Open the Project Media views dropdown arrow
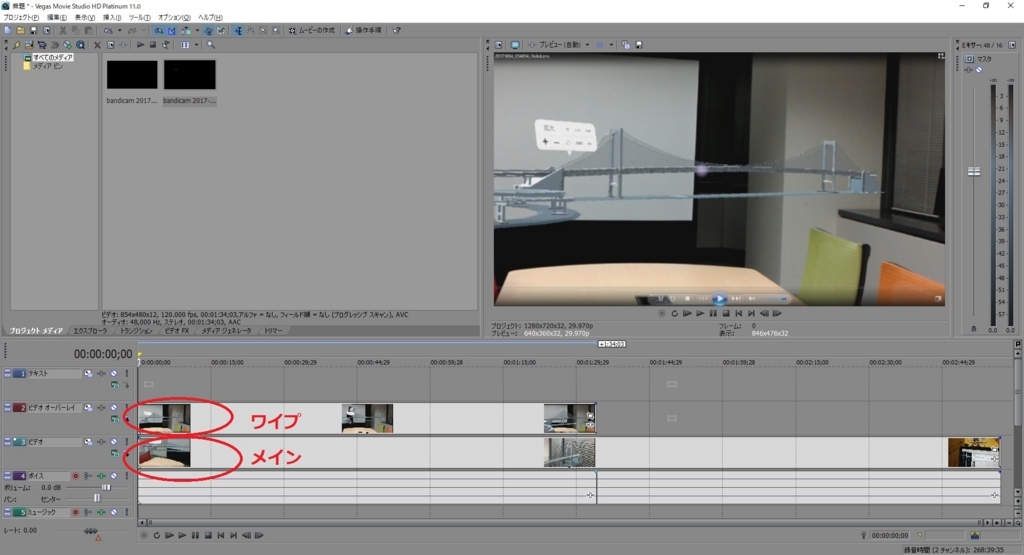The height and width of the screenshot is (555, 1024). (x=196, y=45)
